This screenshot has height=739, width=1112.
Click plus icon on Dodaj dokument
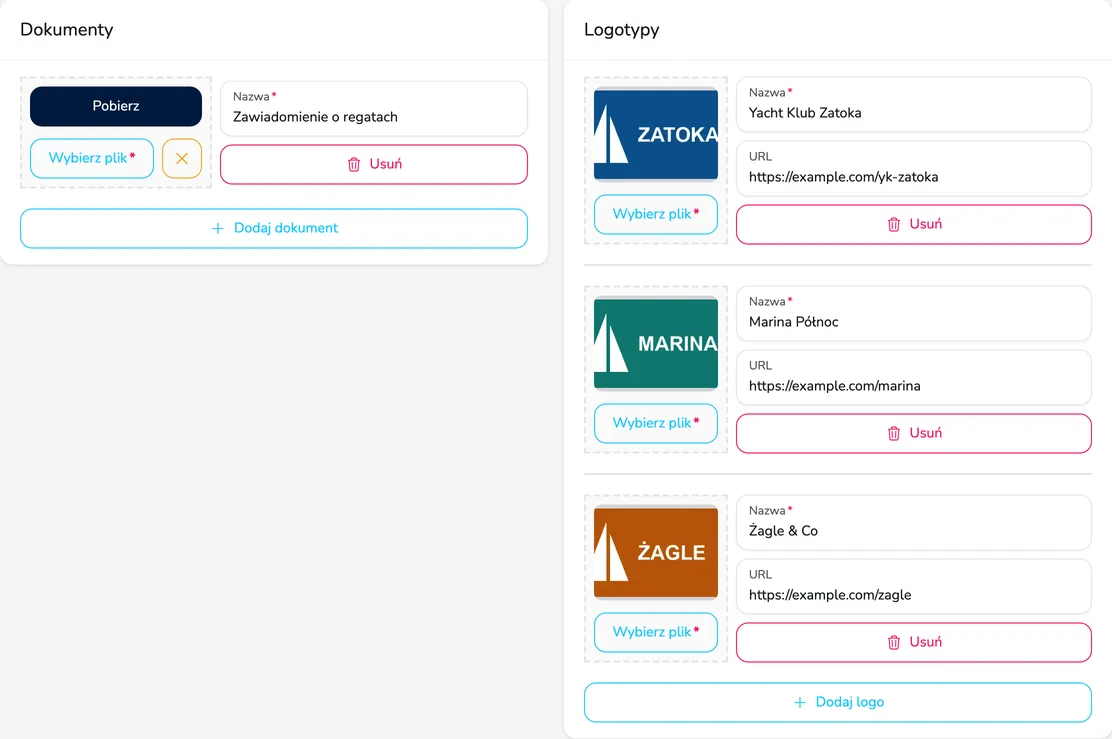click(x=218, y=228)
